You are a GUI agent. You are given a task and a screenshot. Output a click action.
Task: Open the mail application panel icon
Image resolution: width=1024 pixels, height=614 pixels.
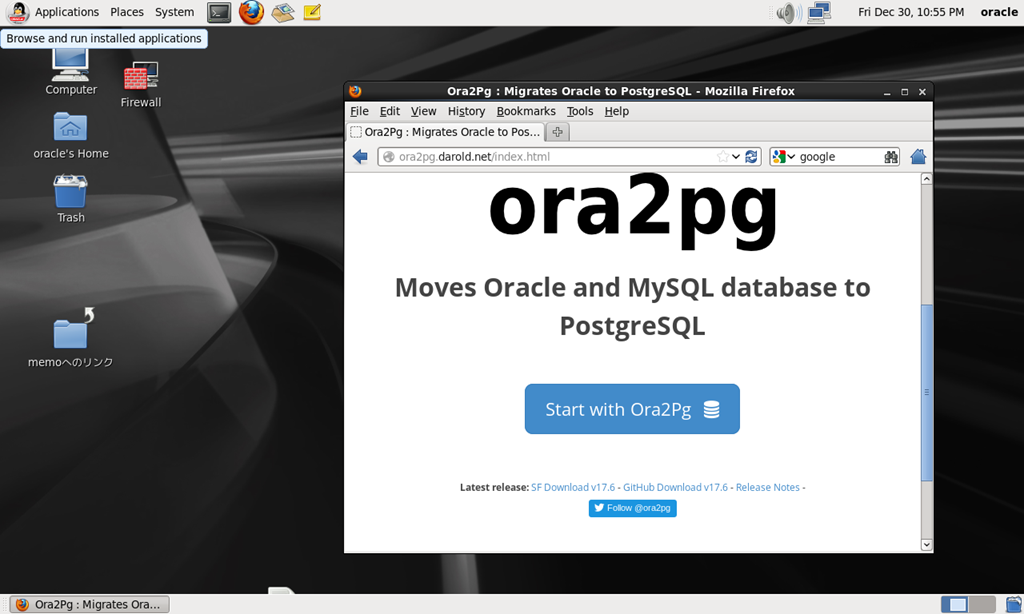click(x=283, y=12)
